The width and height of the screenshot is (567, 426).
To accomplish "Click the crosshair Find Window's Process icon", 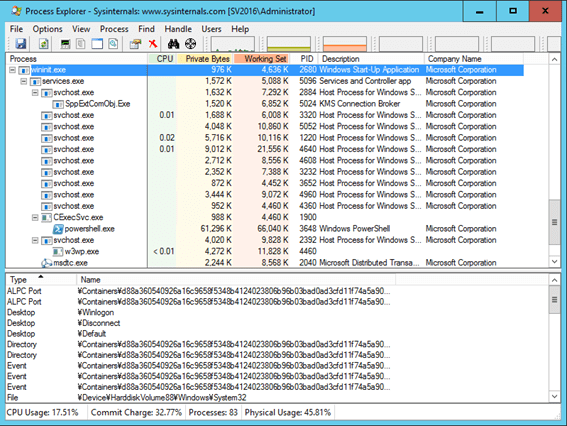I will (x=191, y=44).
